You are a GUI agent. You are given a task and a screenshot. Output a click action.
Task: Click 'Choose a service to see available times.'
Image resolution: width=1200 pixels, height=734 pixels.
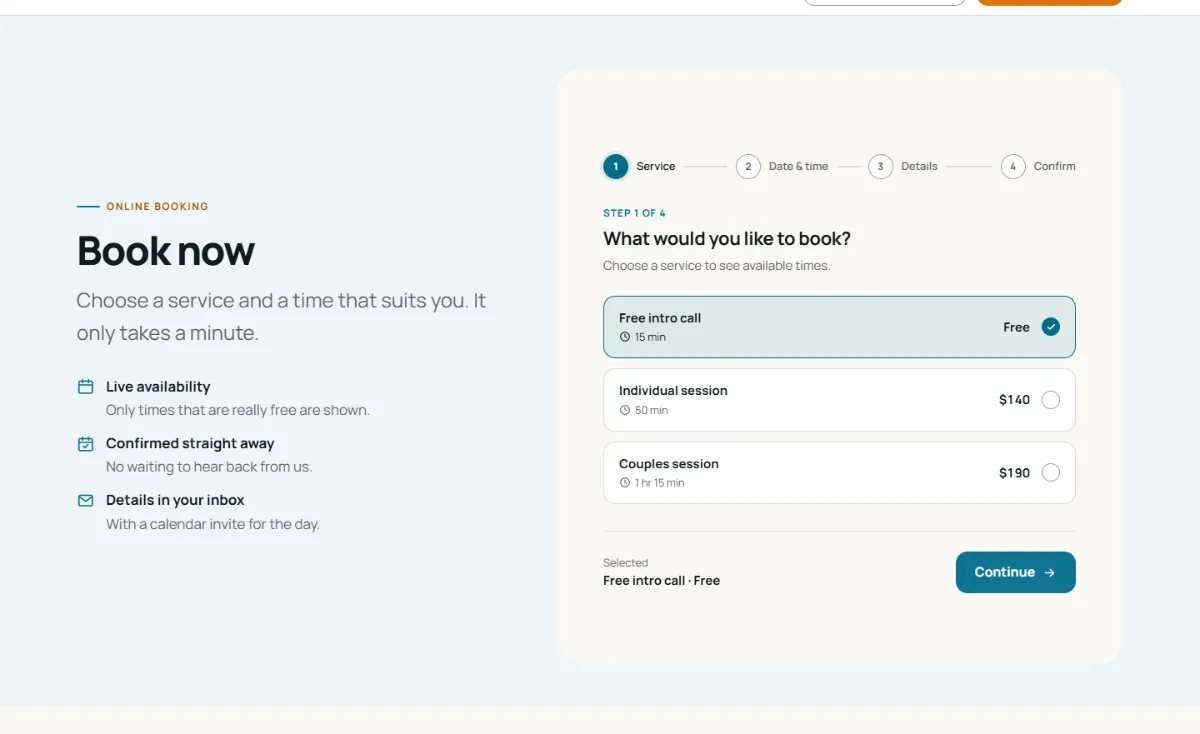pyautogui.click(x=717, y=266)
